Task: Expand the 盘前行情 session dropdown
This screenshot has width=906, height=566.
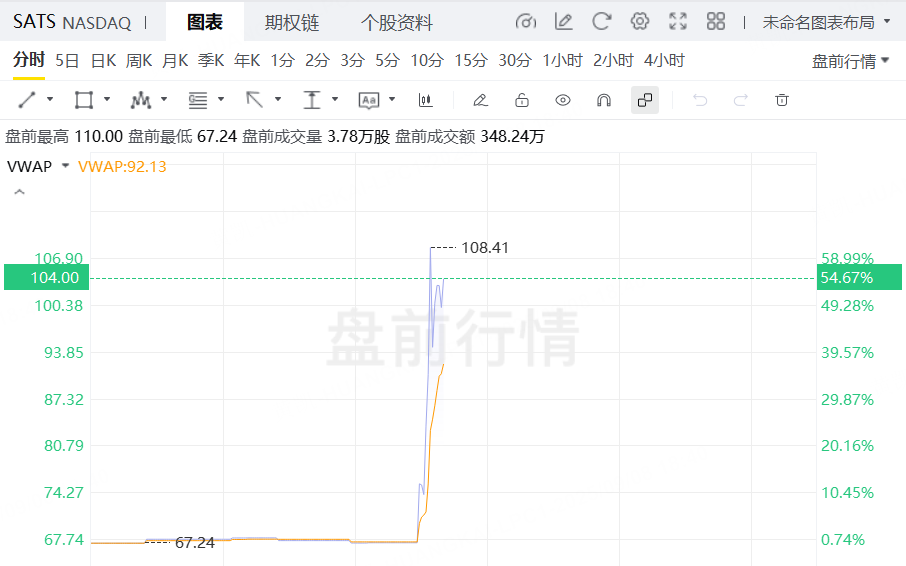Action: (850, 61)
